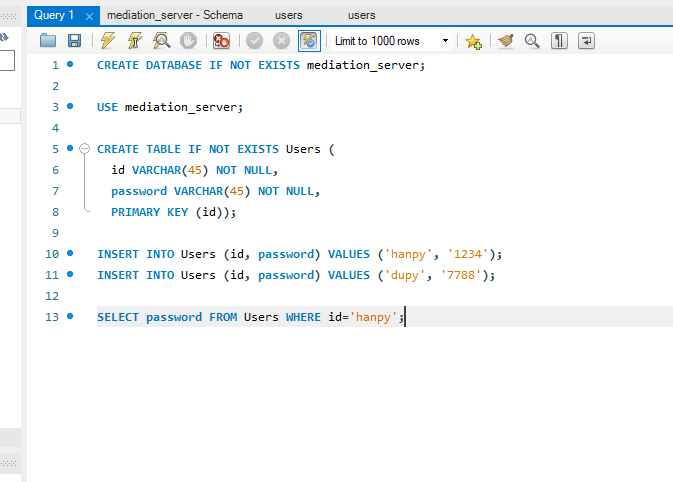673x482 pixels.
Task: Click on 'hanpy' value in line 10
Action: point(408,254)
